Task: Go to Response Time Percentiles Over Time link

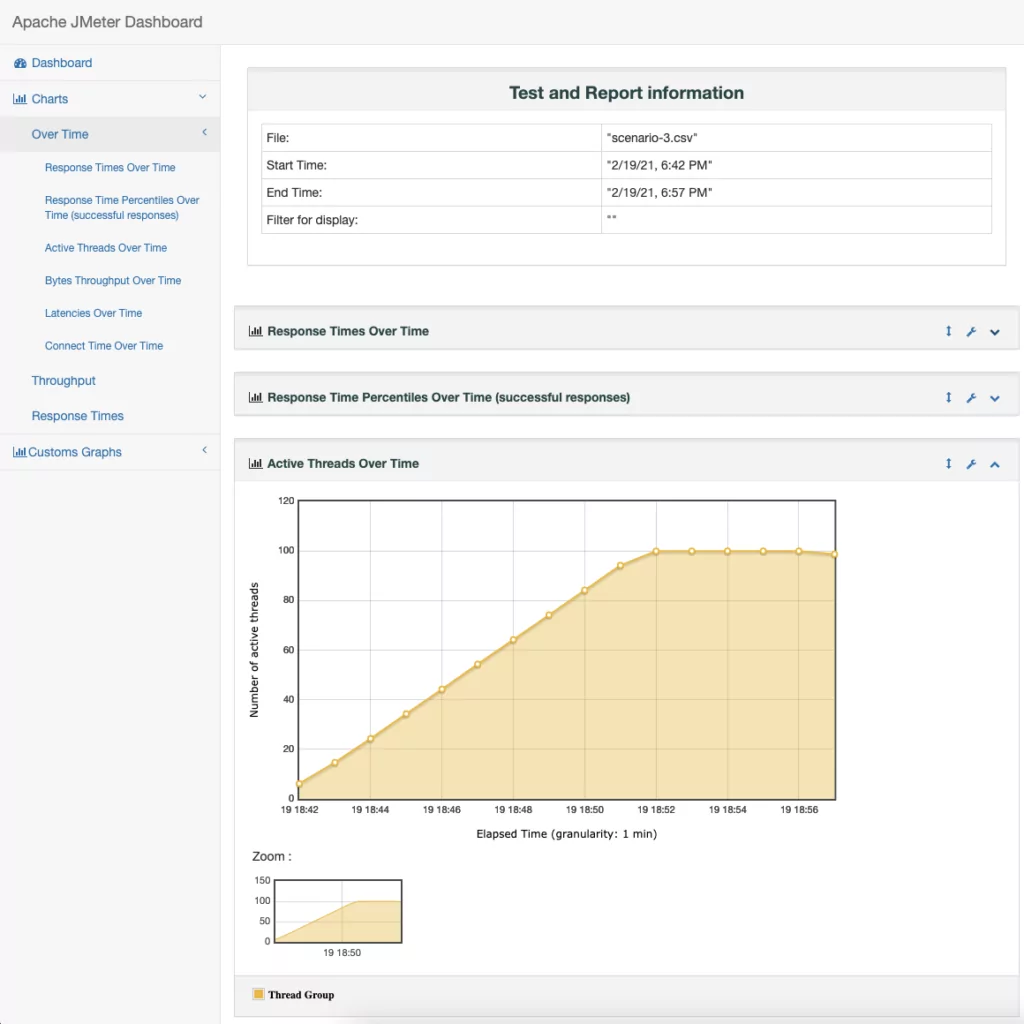Action: [122, 208]
